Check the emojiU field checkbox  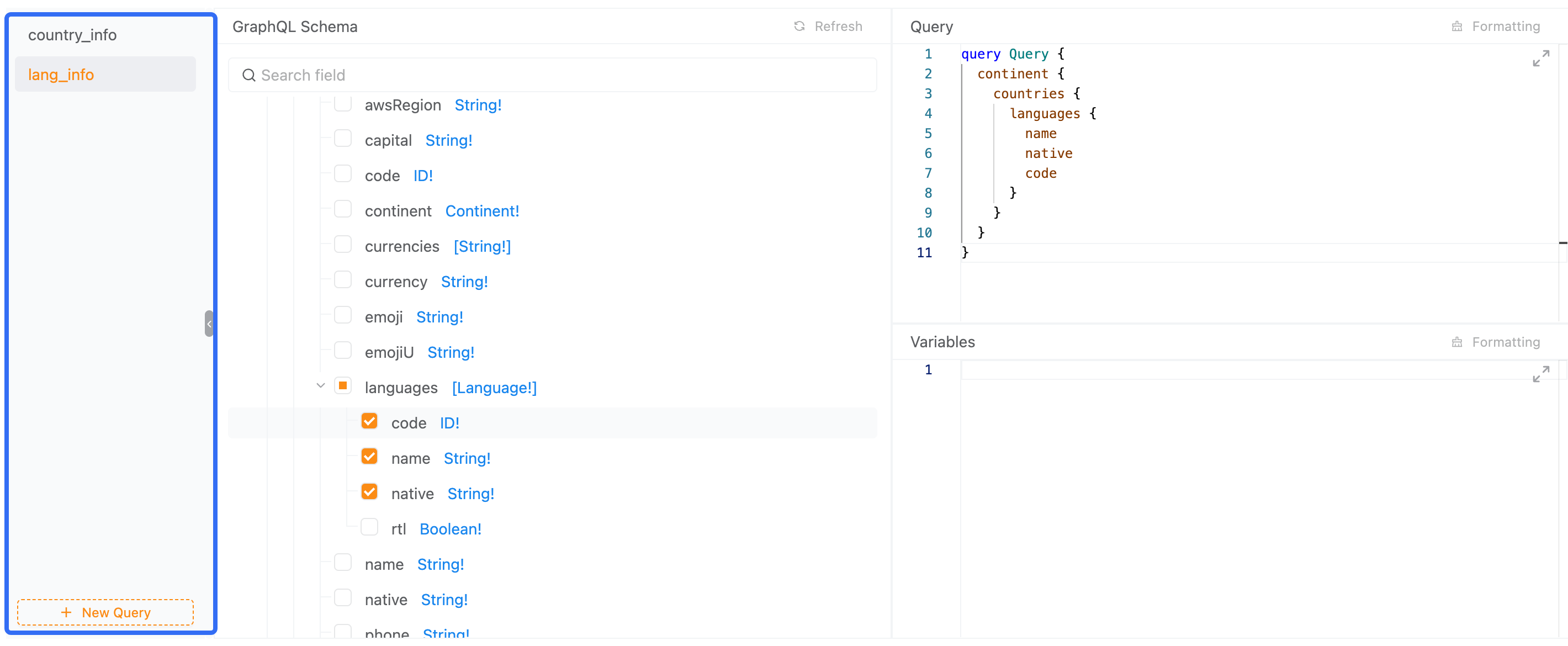click(x=343, y=351)
